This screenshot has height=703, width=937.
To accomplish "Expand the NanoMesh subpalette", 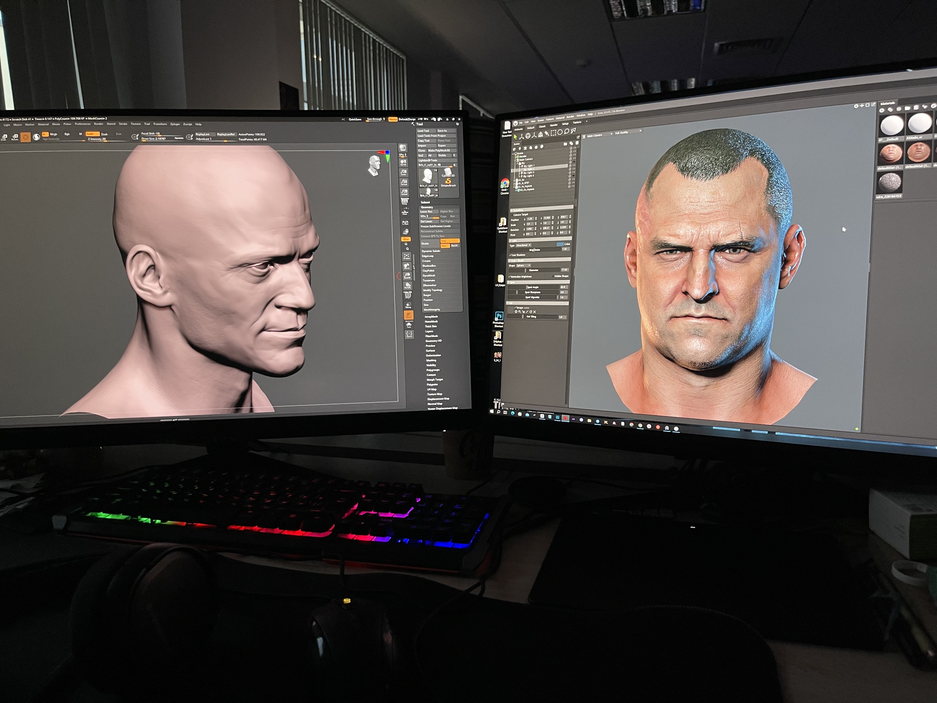I will [431, 322].
